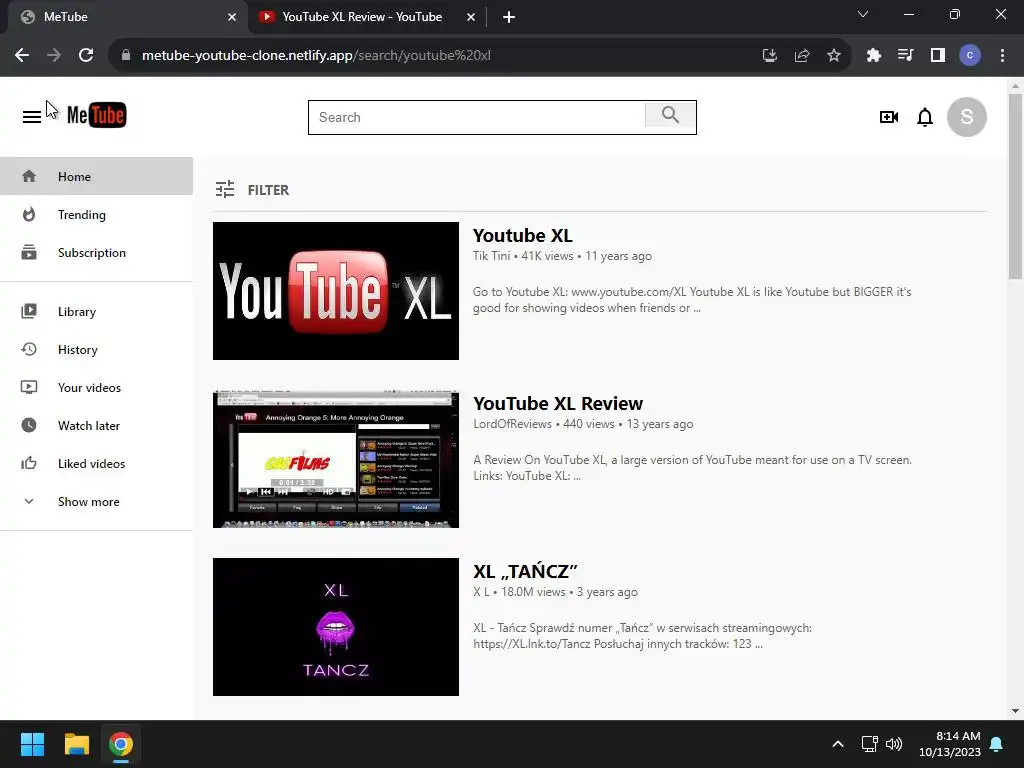1024x768 pixels.
Task: Click the YouTube XL logo thumbnail
Action: (x=336, y=291)
